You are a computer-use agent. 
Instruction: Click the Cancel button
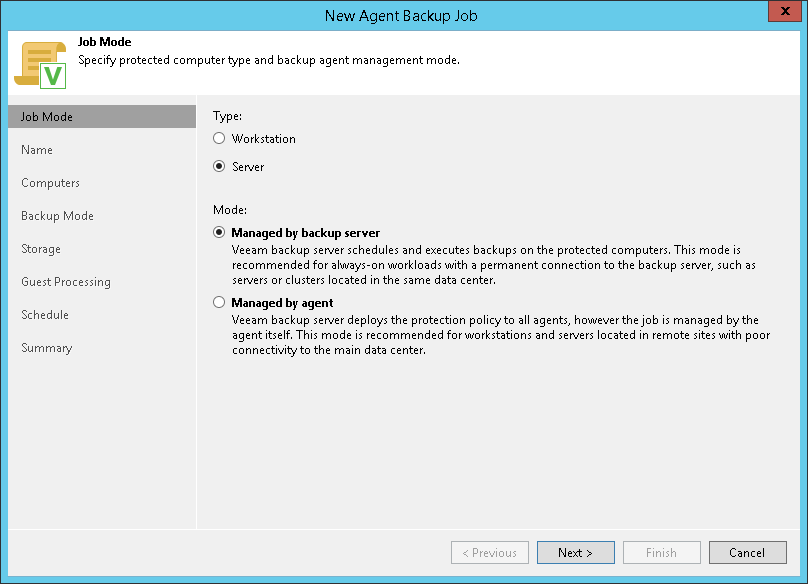(x=747, y=553)
